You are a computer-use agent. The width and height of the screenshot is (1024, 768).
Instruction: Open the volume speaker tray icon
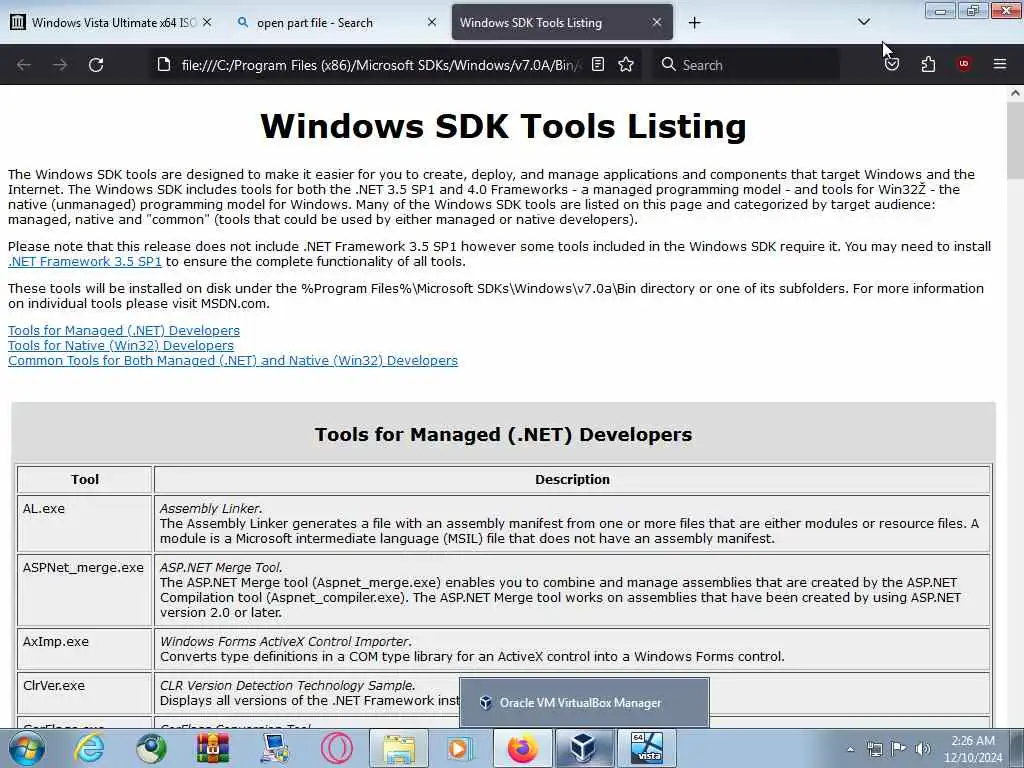point(923,749)
